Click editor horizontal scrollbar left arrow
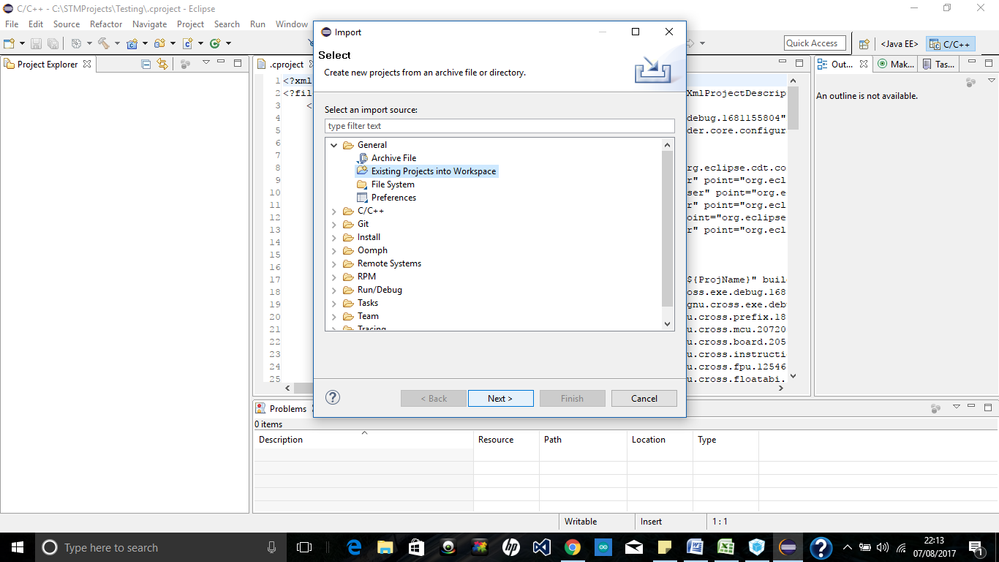999x562 pixels. point(287,388)
